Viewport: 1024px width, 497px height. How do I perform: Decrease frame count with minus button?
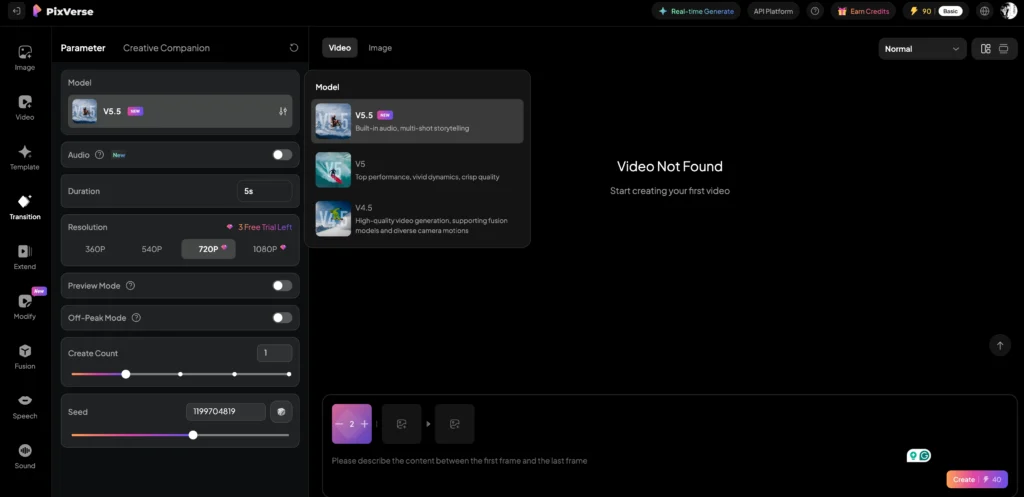[339, 424]
